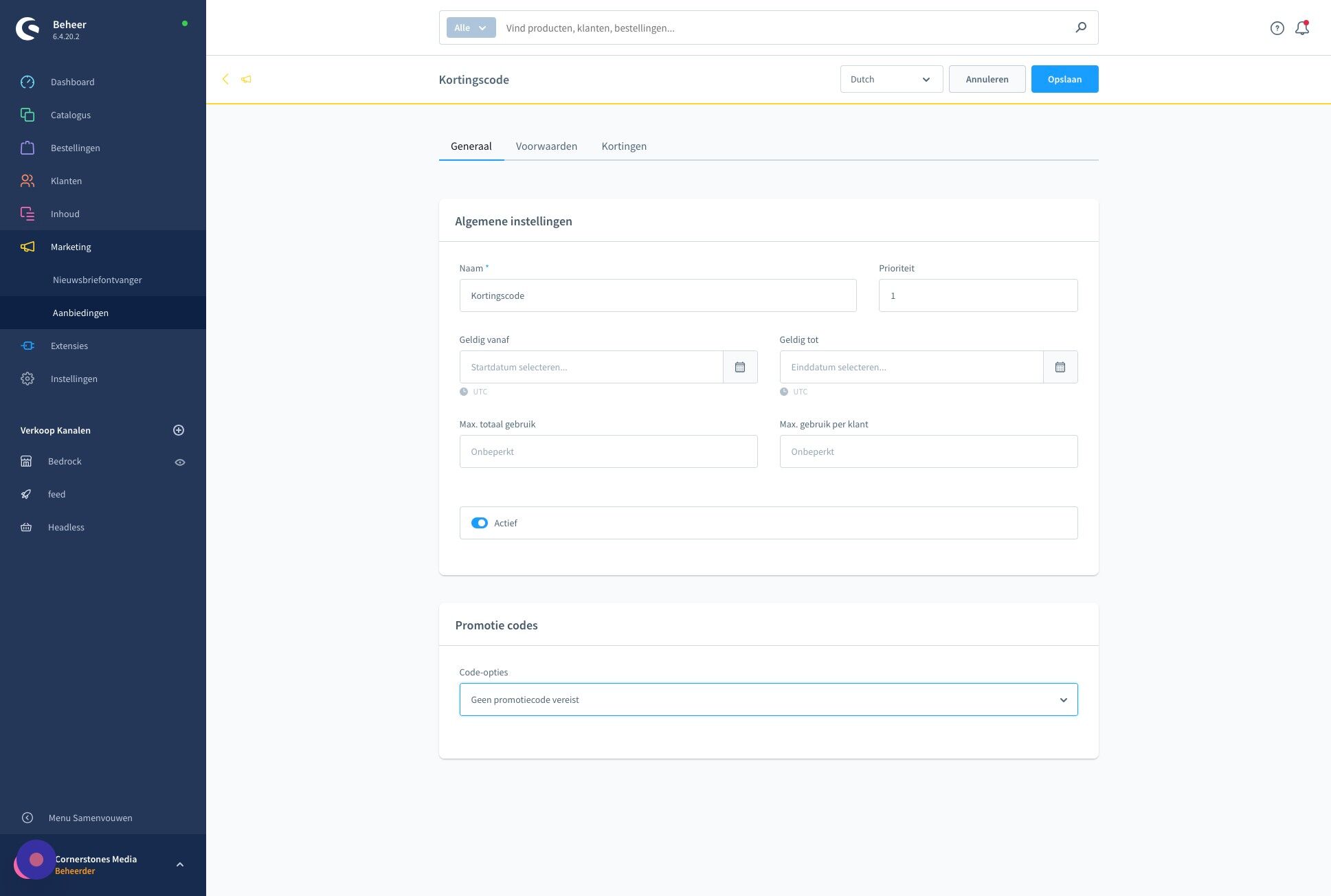
Task: Expand the Cornerstones Media user menu
Action: [x=180, y=864]
